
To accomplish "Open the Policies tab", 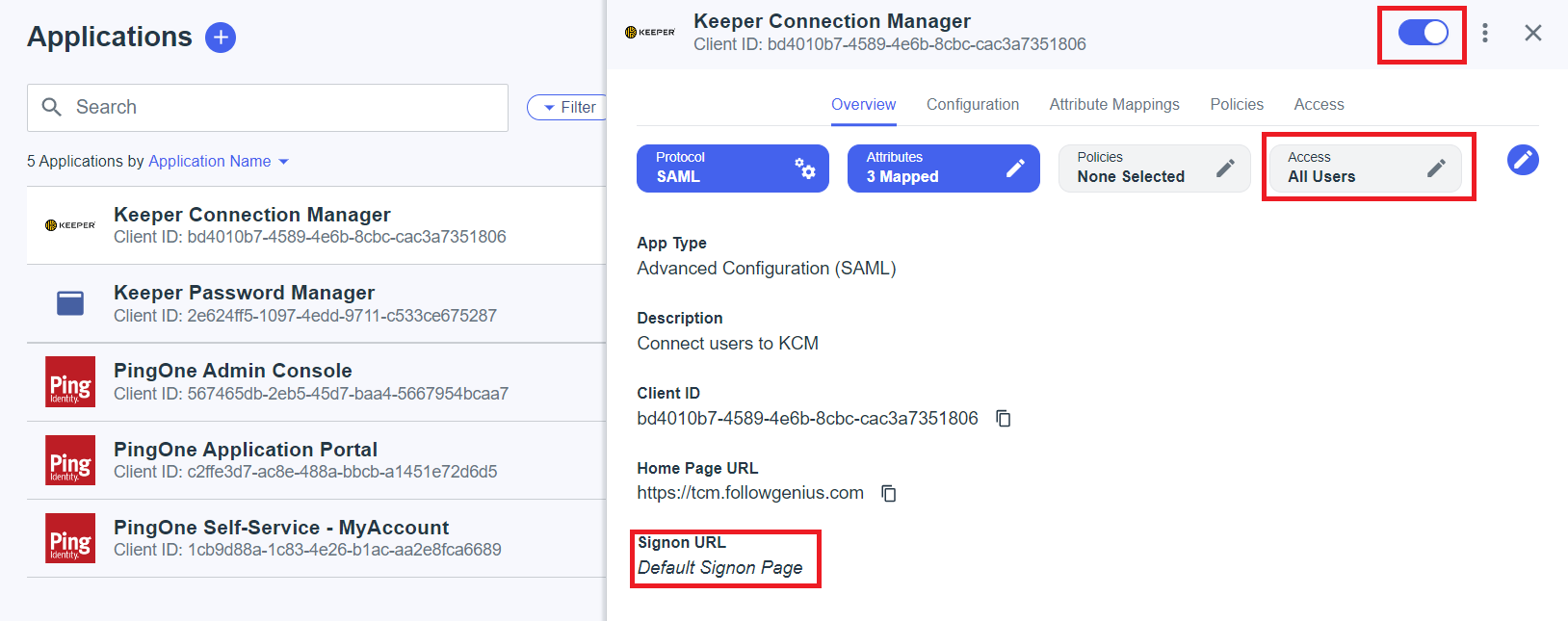I will 1236,105.
